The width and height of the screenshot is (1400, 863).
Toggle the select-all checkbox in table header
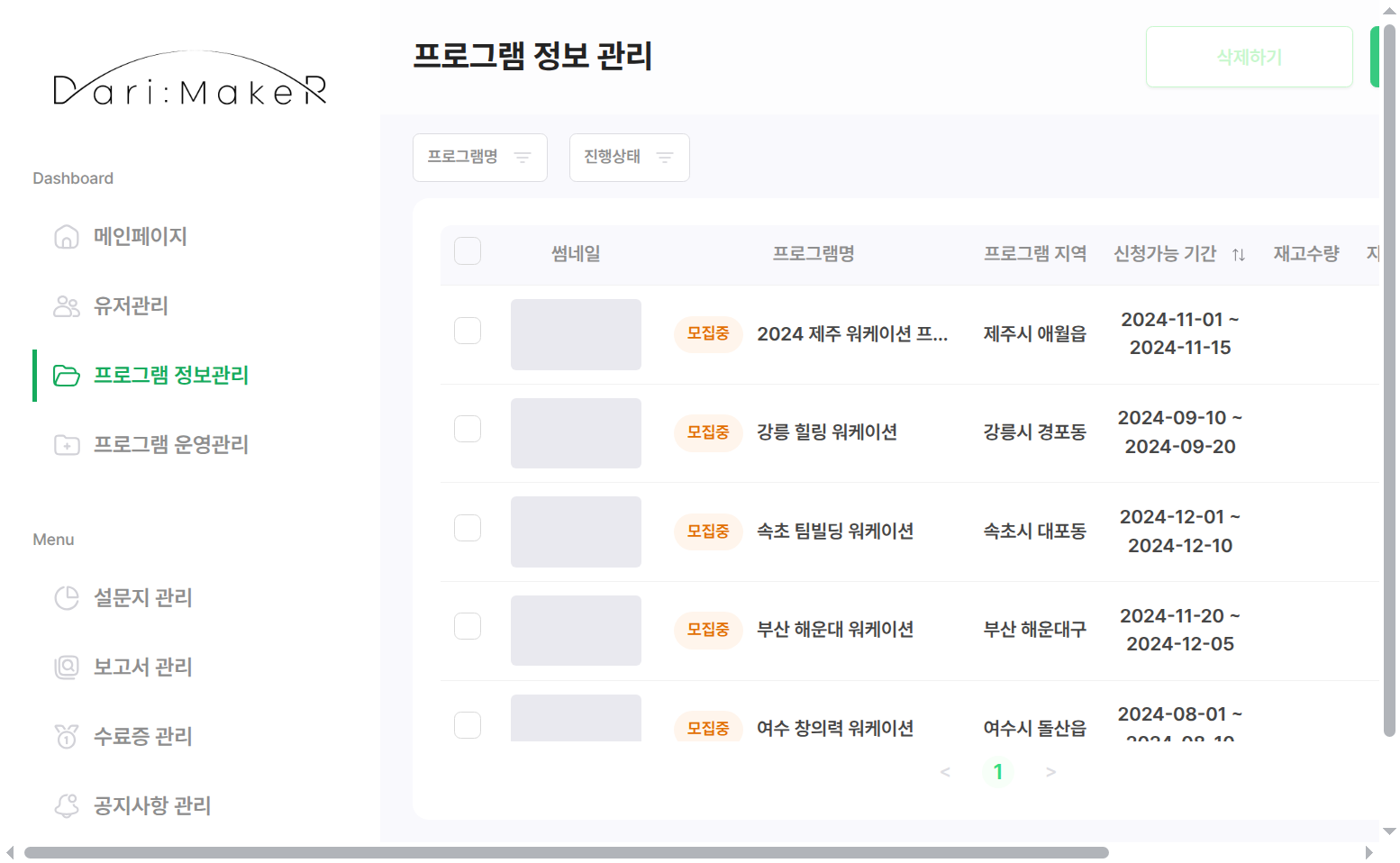(468, 251)
